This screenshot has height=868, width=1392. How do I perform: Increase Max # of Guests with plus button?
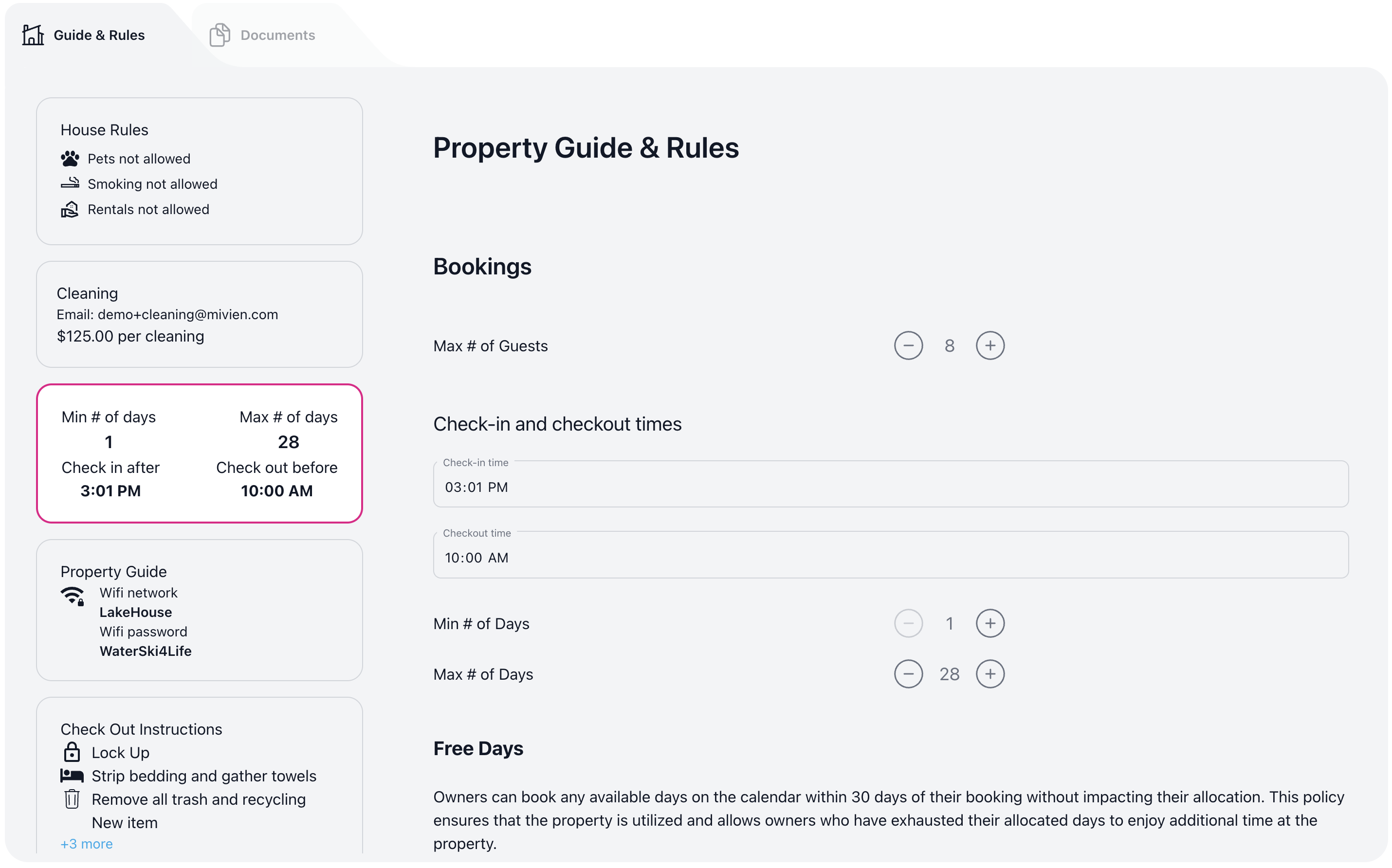pos(990,345)
